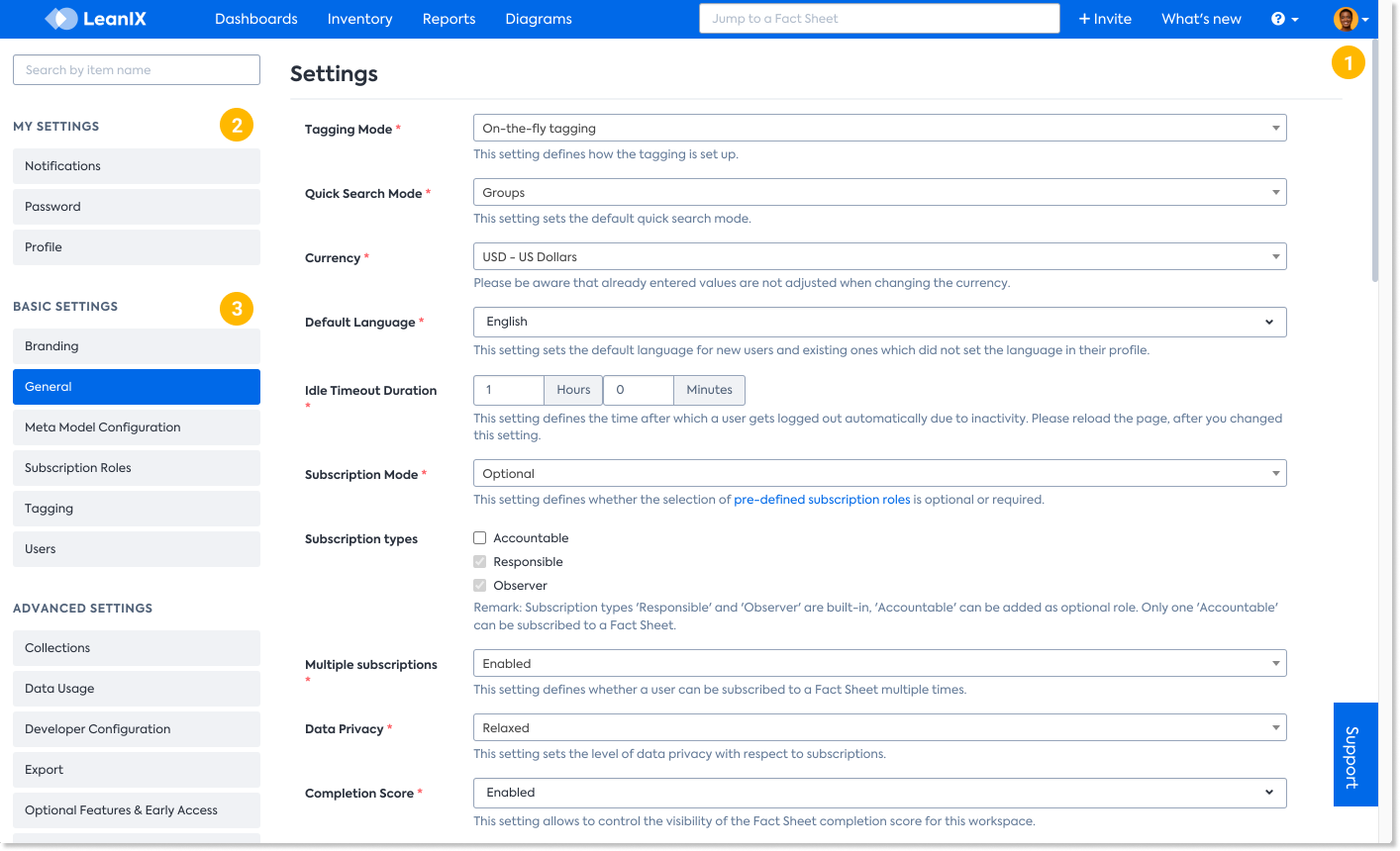Open the Subscription Mode dropdown

point(880,473)
